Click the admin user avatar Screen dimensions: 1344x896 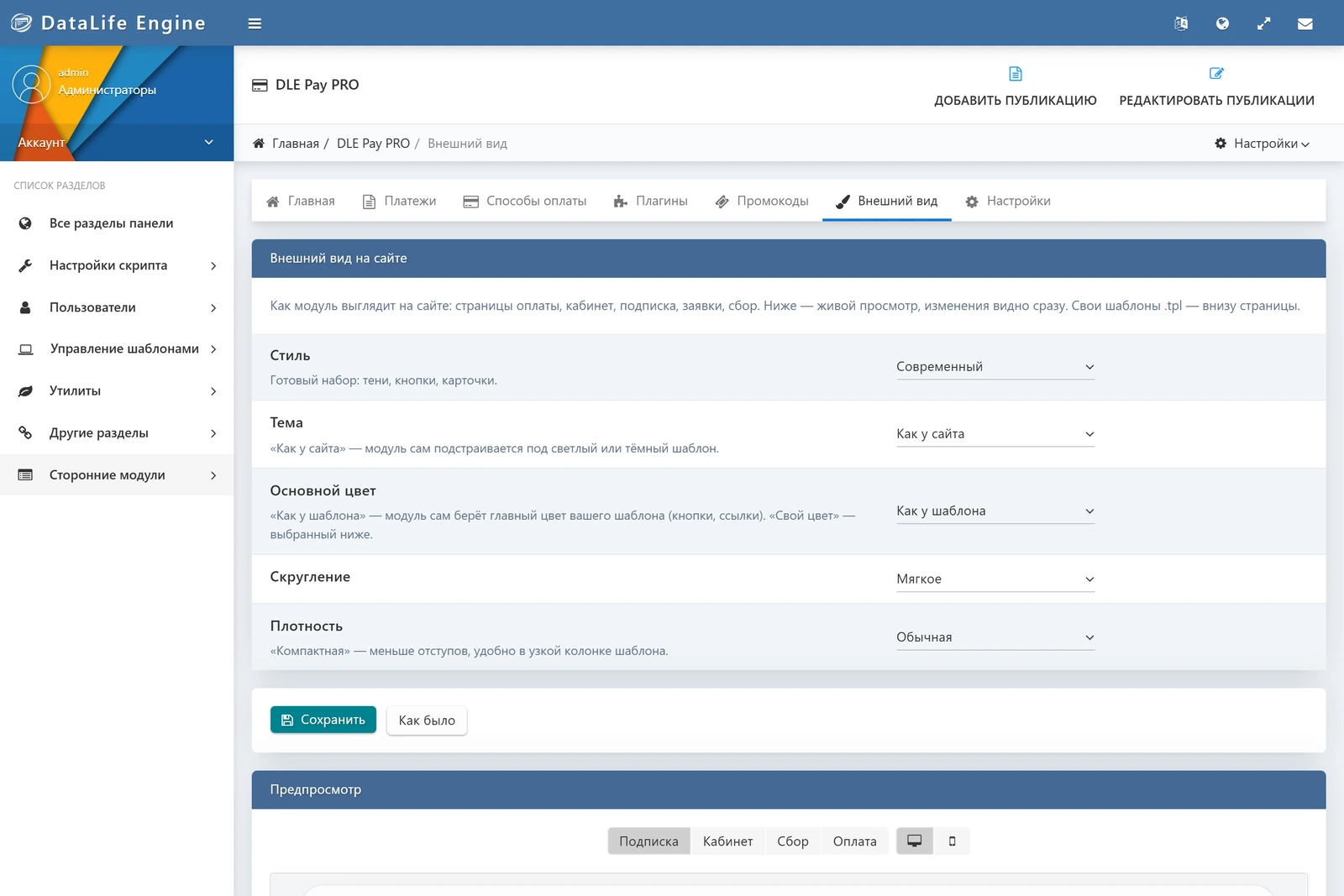click(x=31, y=85)
